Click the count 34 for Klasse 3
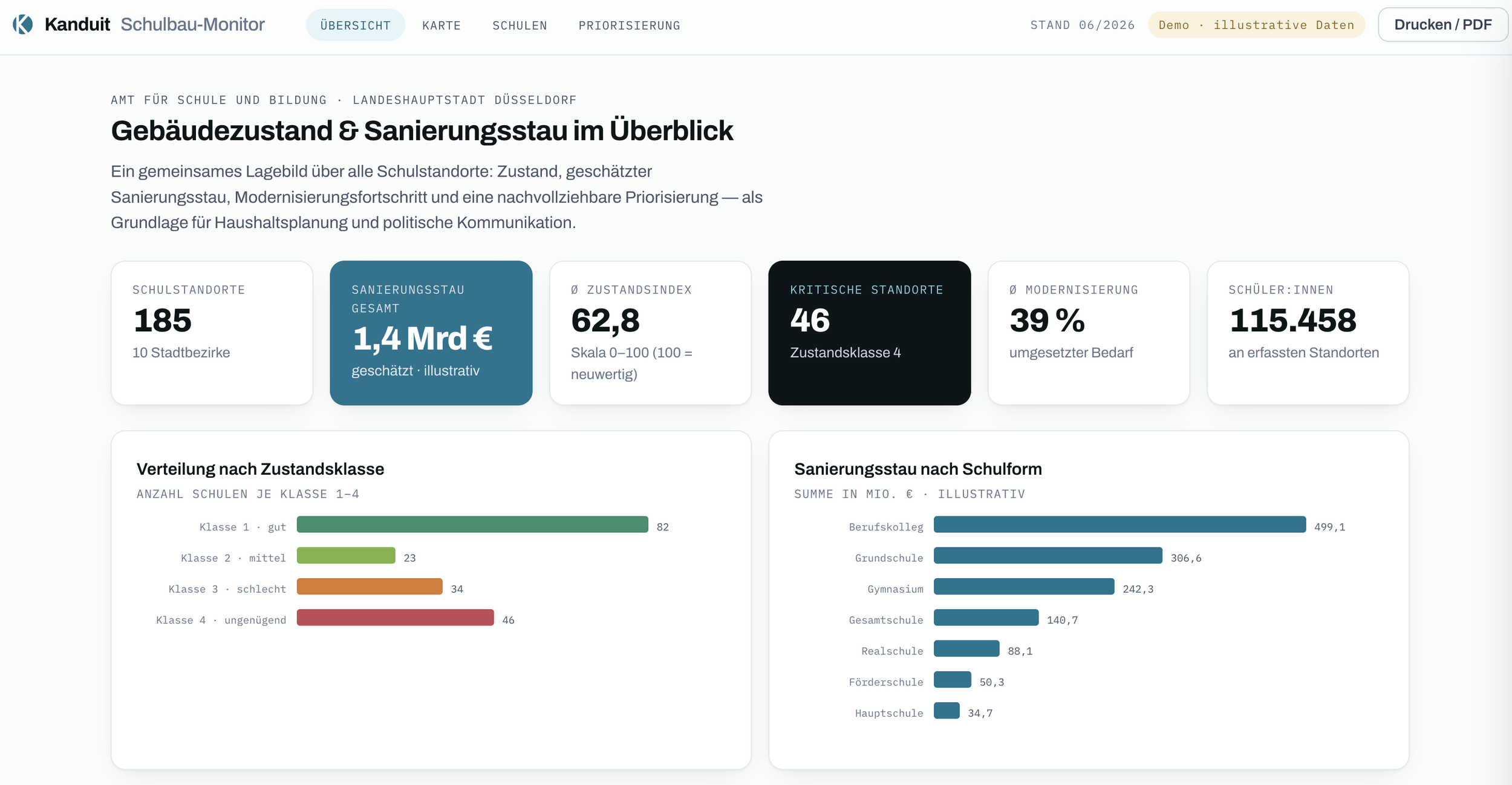The width and height of the screenshot is (1512, 785). point(457,589)
